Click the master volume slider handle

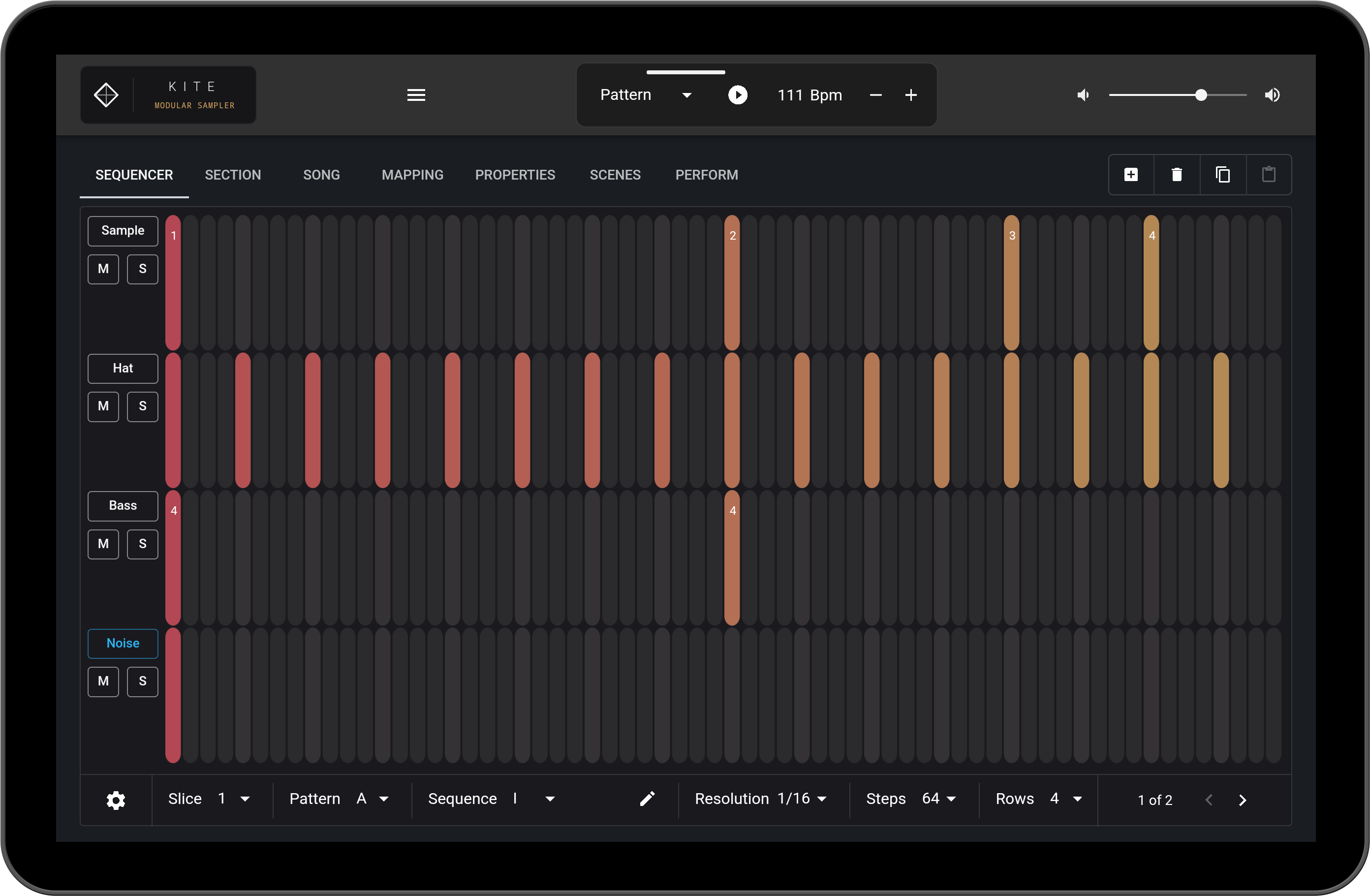point(1201,95)
